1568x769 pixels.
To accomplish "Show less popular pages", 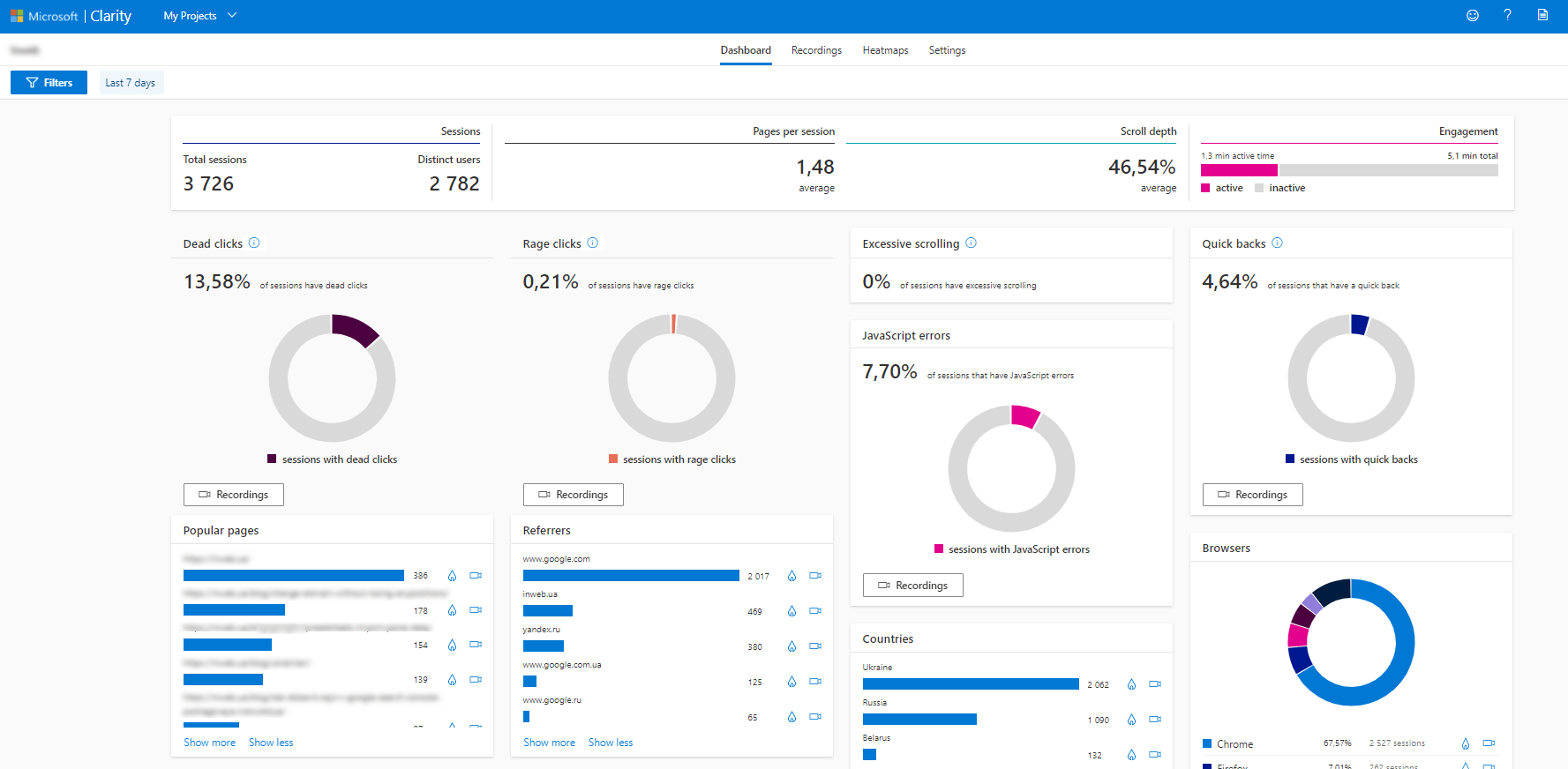I will (271, 743).
